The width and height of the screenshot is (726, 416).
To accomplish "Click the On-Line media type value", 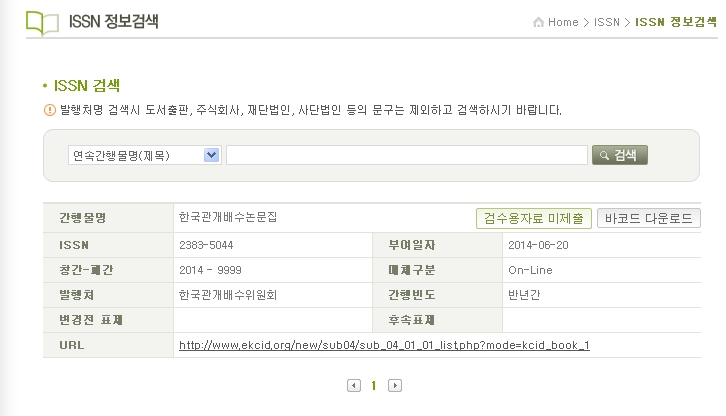I will click(530, 270).
